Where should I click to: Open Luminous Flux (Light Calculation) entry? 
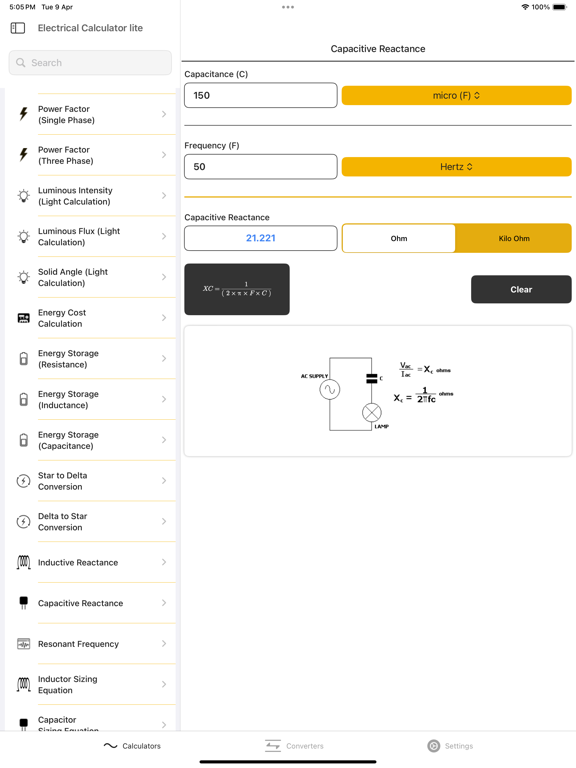(x=91, y=237)
